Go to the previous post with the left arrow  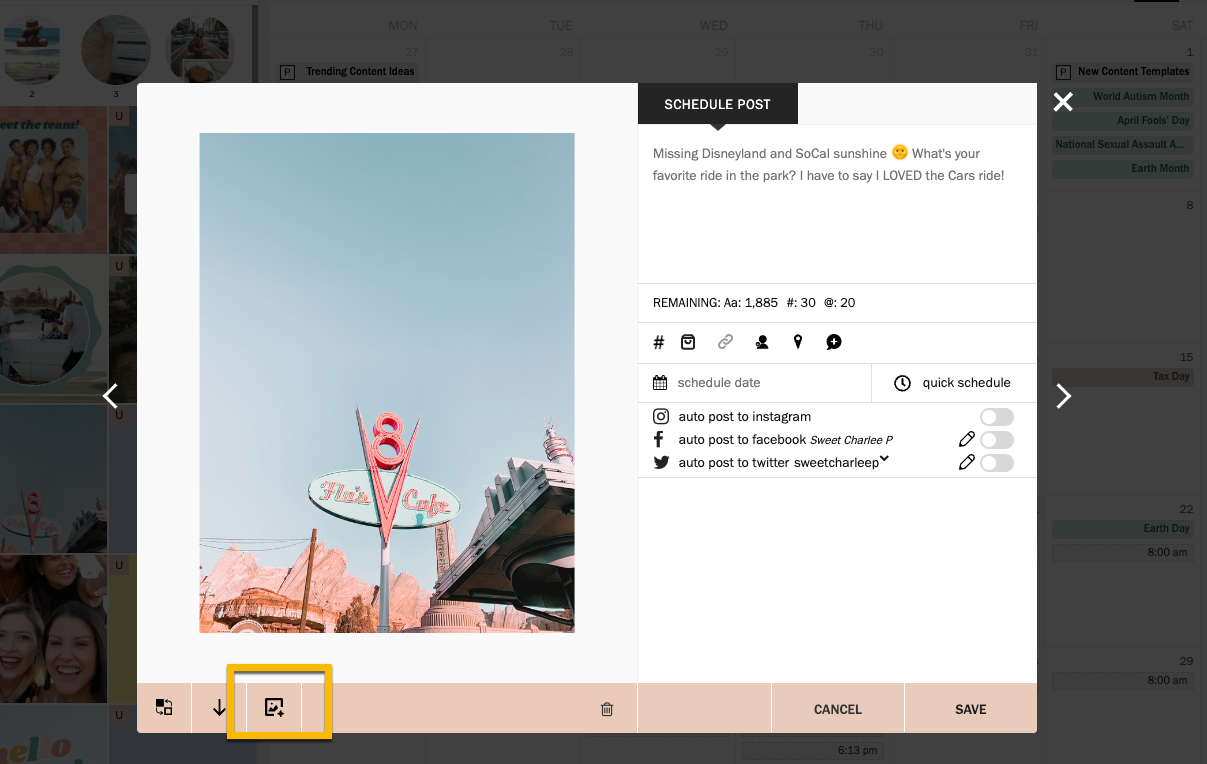(x=111, y=396)
